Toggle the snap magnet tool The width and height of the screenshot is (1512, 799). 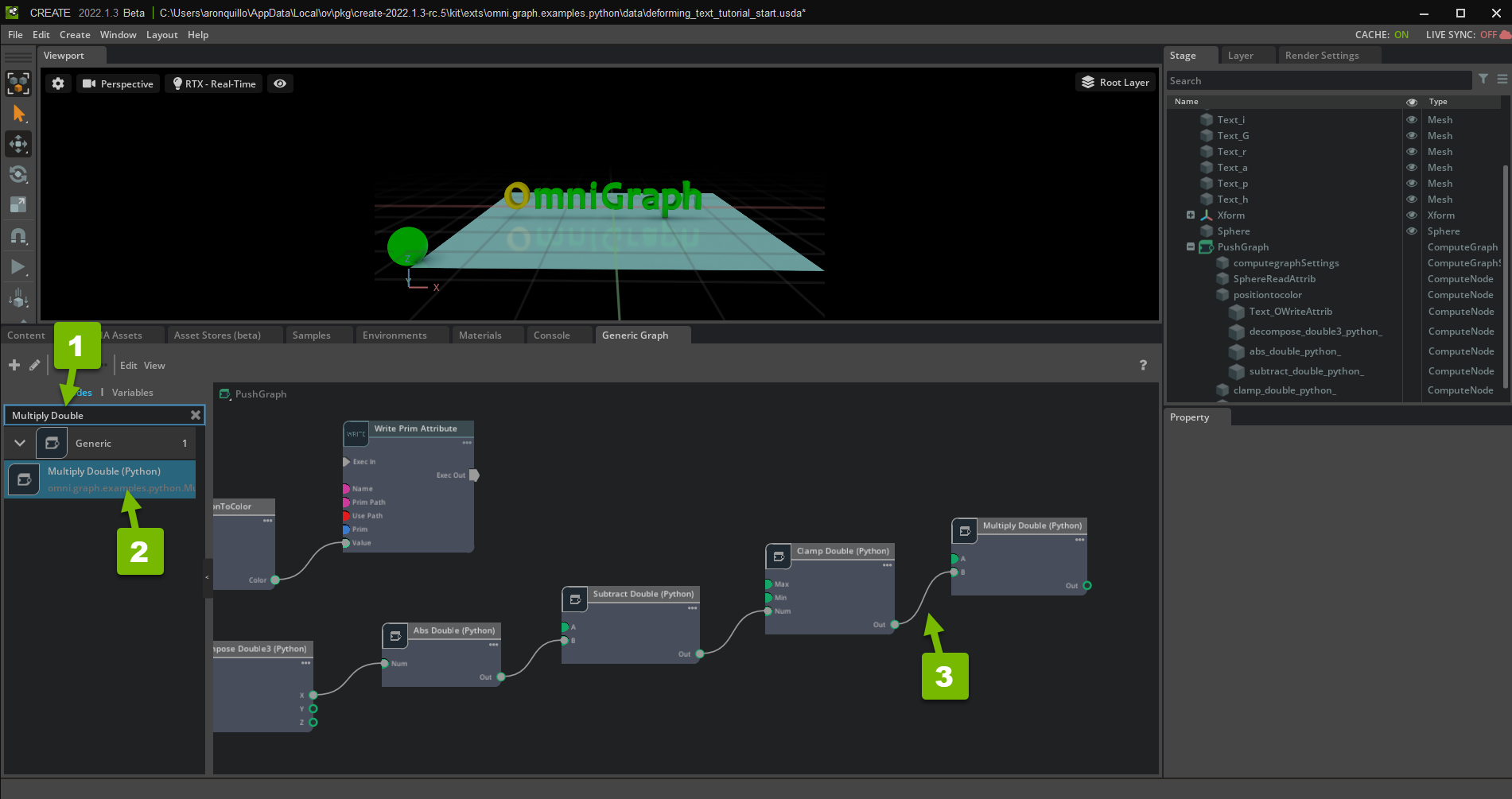[18, 236]
